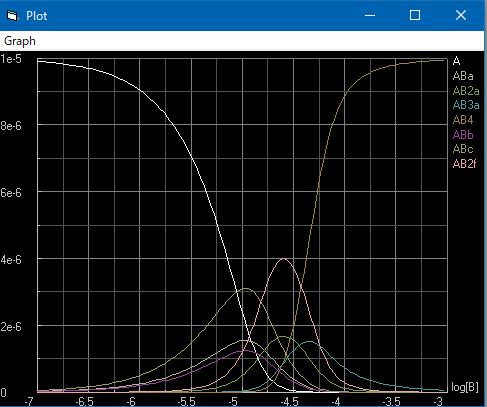487x407 pixels.
Task: Close the Plot window
Action: coord(461,15)
